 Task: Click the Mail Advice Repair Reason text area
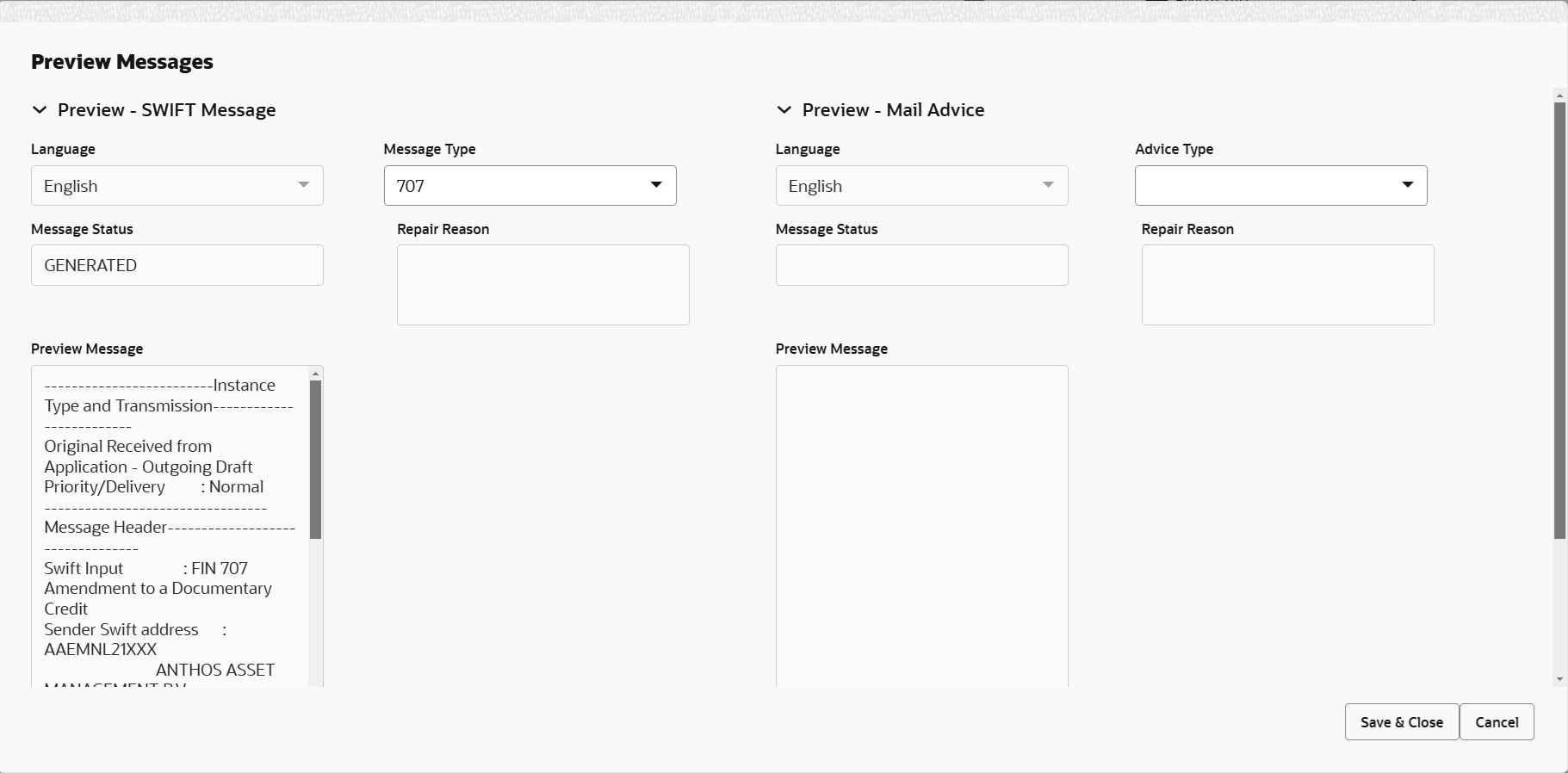coord(1288,285)
